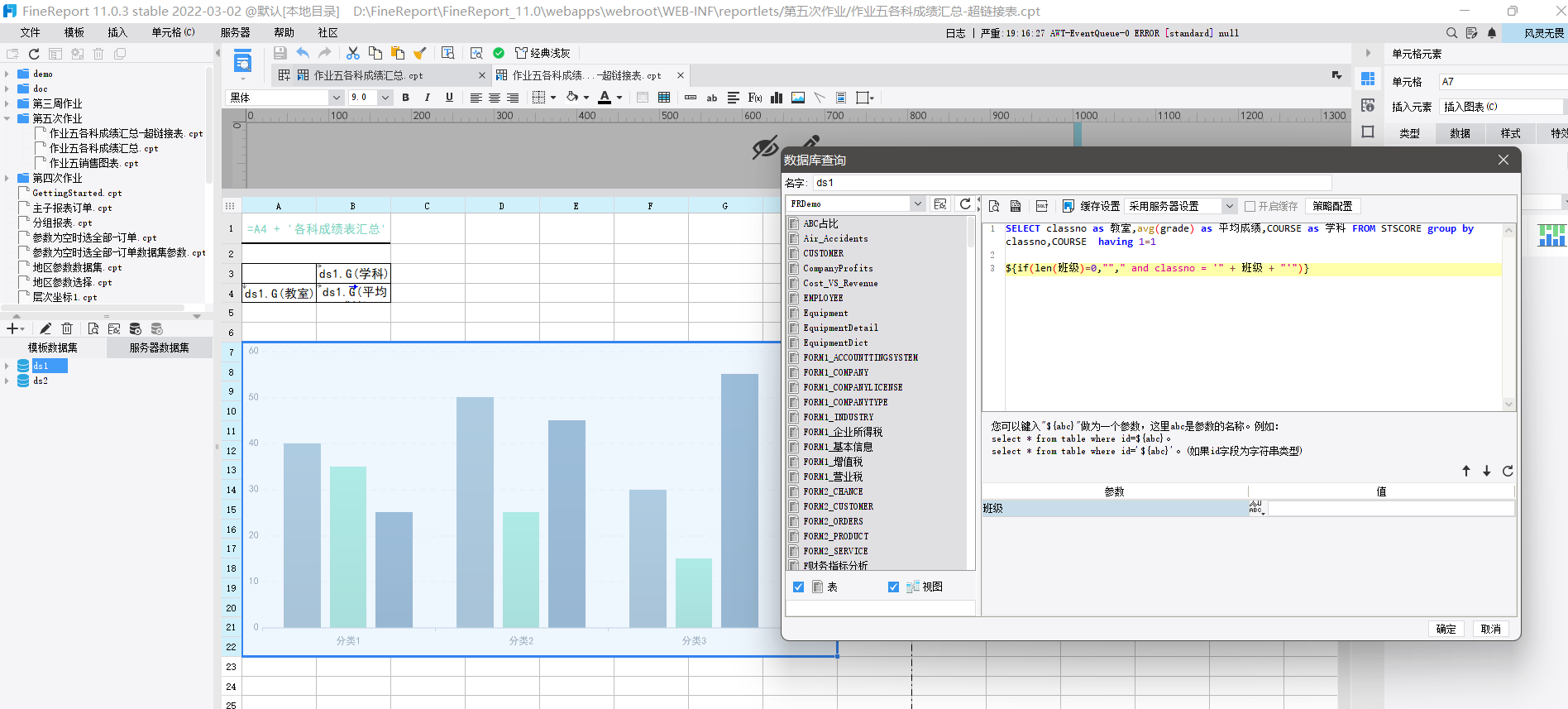Viewport: 1568px width, 709px height.
Task: Open the 采用服务器设置 cache dropdown
Action: (x=1230, y=206)
